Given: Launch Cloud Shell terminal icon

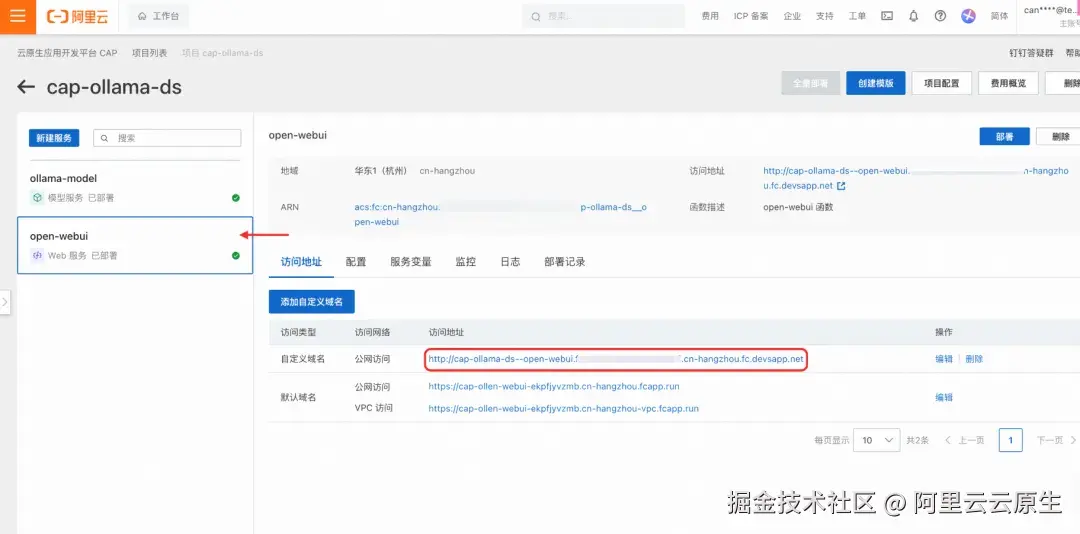Looking at the screenshot, I should 887,17.
